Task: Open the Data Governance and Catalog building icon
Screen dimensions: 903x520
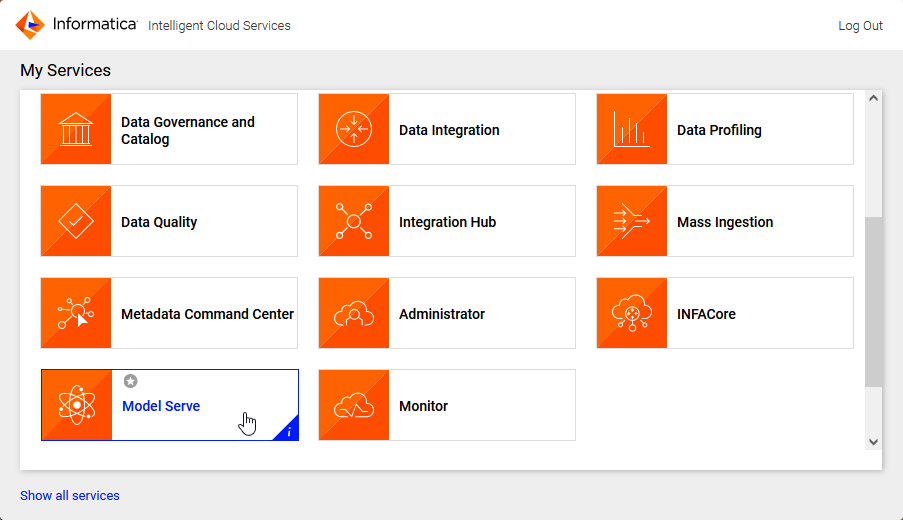Action: tap(76, 129)
